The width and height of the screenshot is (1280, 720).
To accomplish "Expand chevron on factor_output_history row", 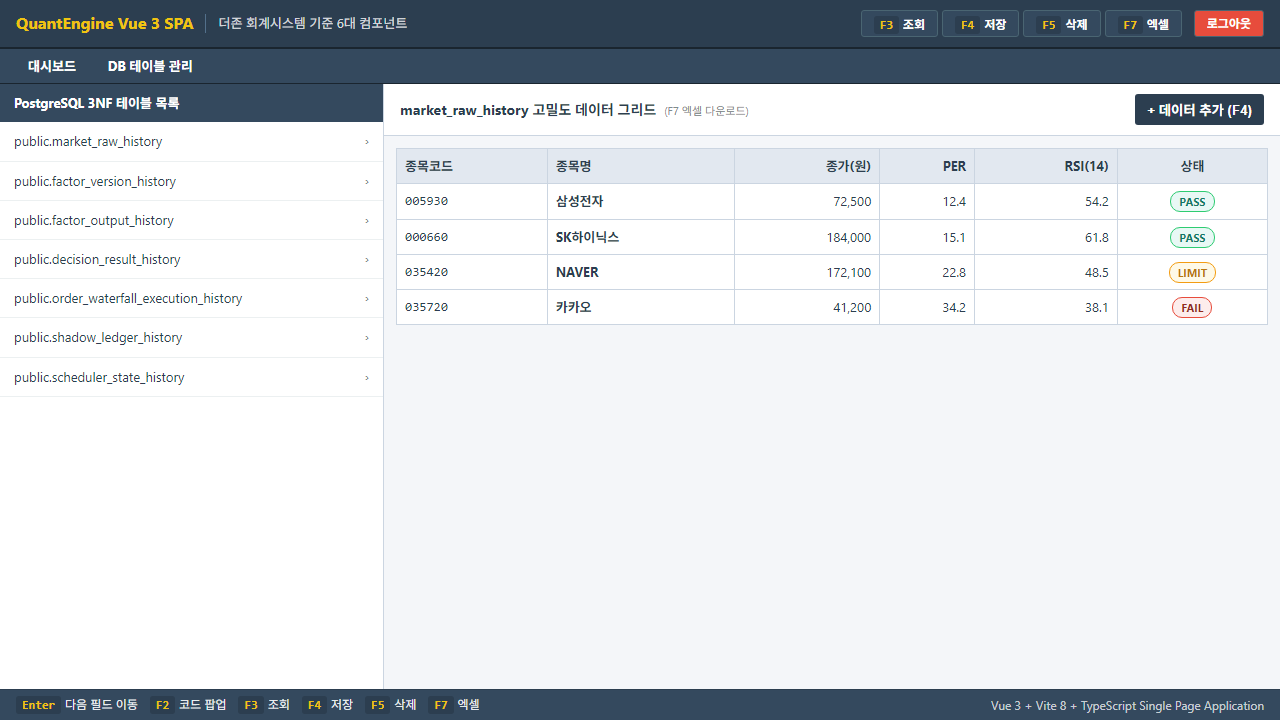I will click(367, 220).
